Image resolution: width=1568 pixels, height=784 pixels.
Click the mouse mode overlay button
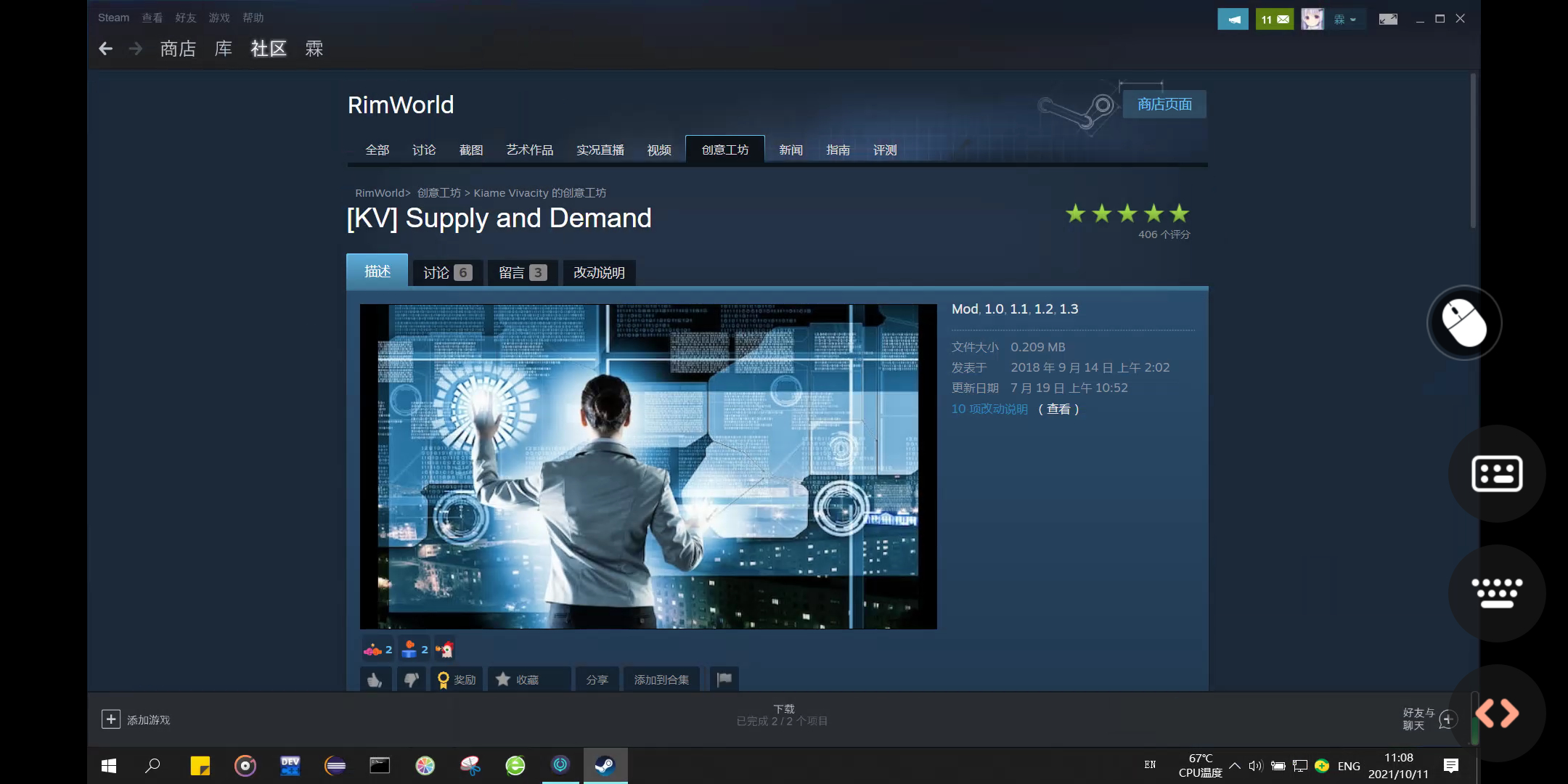coord(1464,323)
